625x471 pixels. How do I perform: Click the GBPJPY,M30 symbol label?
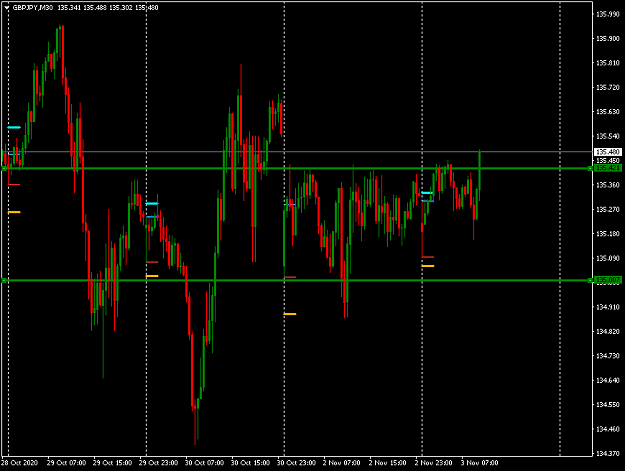[33, 8]
